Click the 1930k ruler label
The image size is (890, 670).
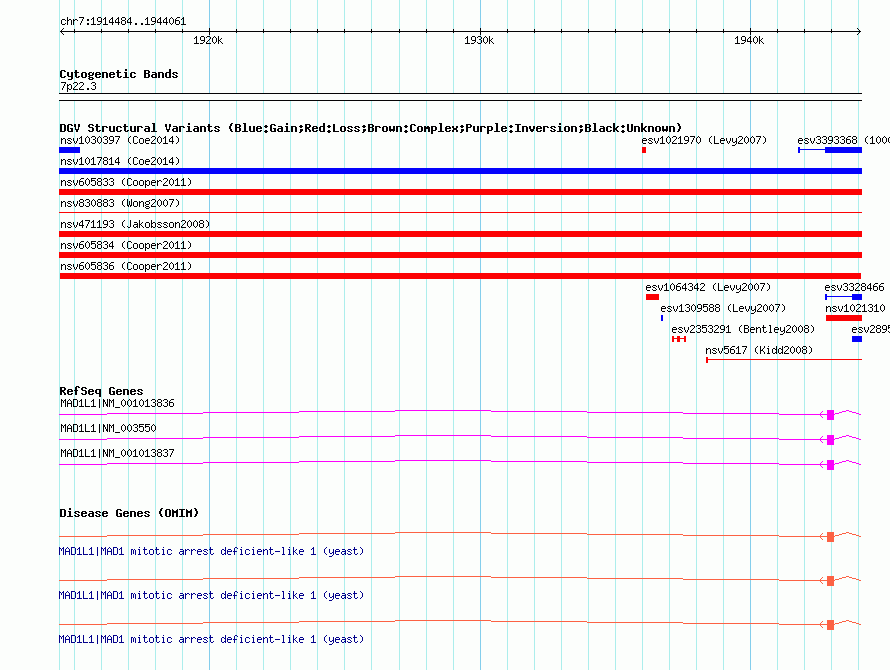click(479, 40)
